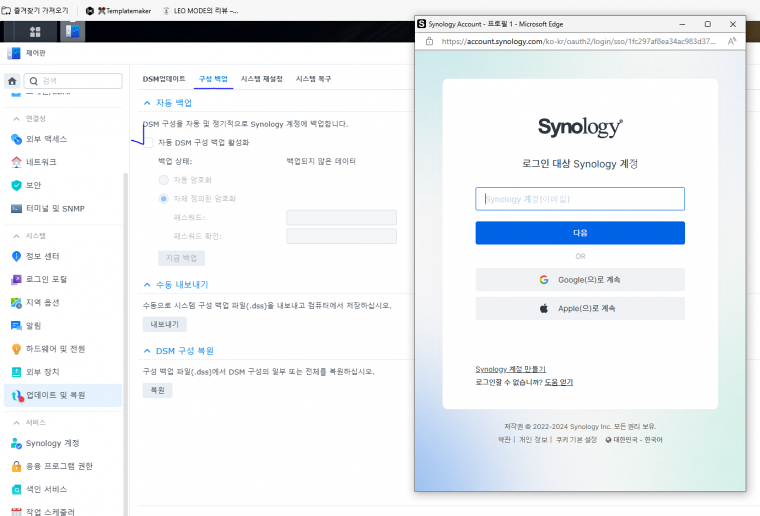The height and width of the screenshot is (516, 760).
Task: Click the blue 다음 button
Action: point(580,233)
